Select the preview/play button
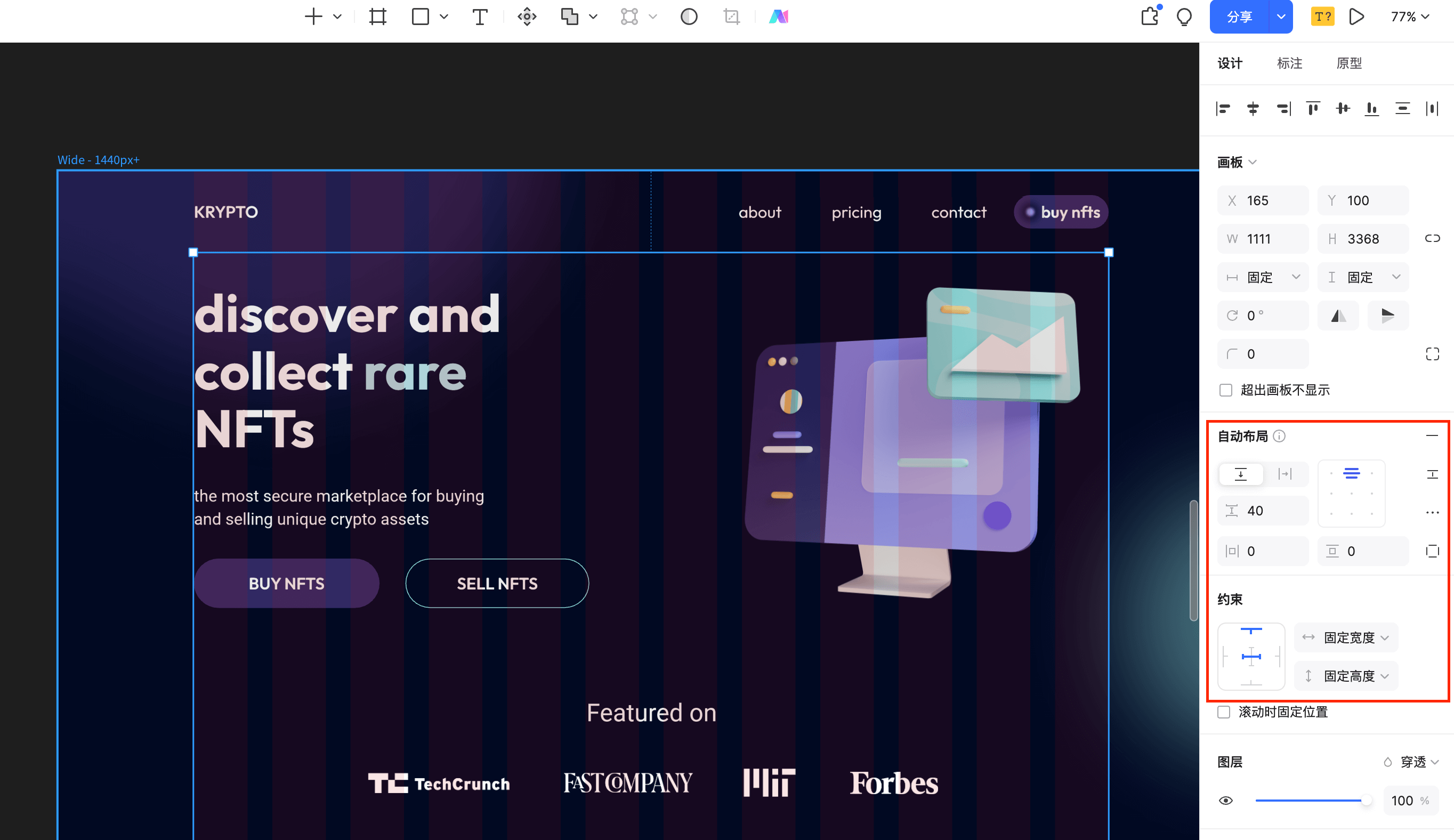Screen dimensions: 1454x840 pyautogui.click(x=1358, y=17)
